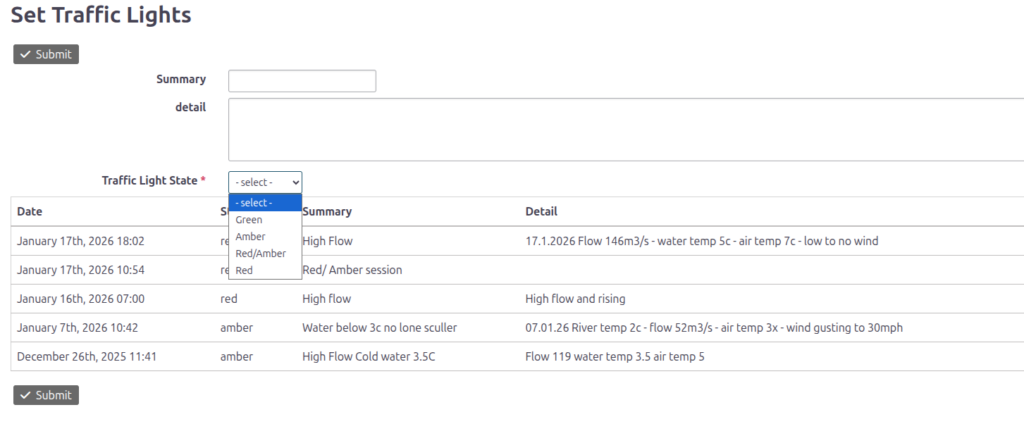The height and width of the screenshot is (424, 1024).
Task: Click the checkmark icon in the top Submit button
Action: tap(26, 54)
